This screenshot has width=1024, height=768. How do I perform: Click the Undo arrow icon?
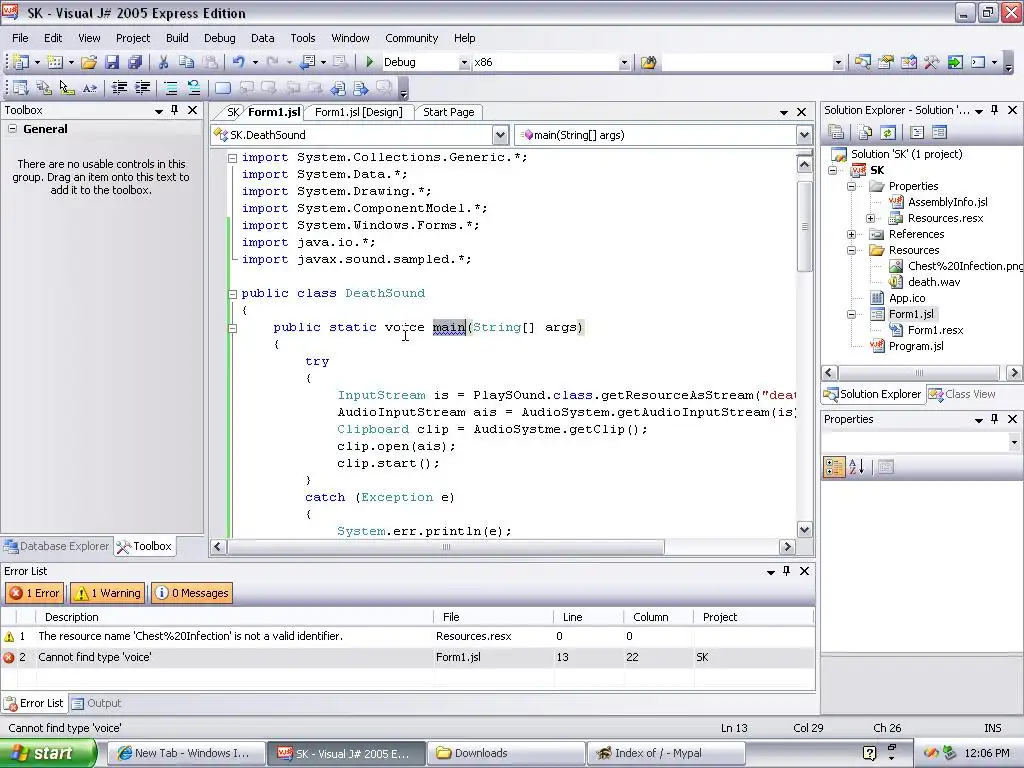click(238, 62)
